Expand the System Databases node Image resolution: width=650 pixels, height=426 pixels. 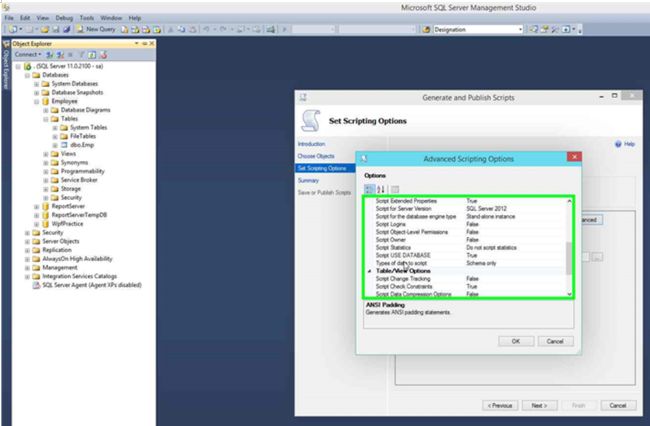pos(36,84)
